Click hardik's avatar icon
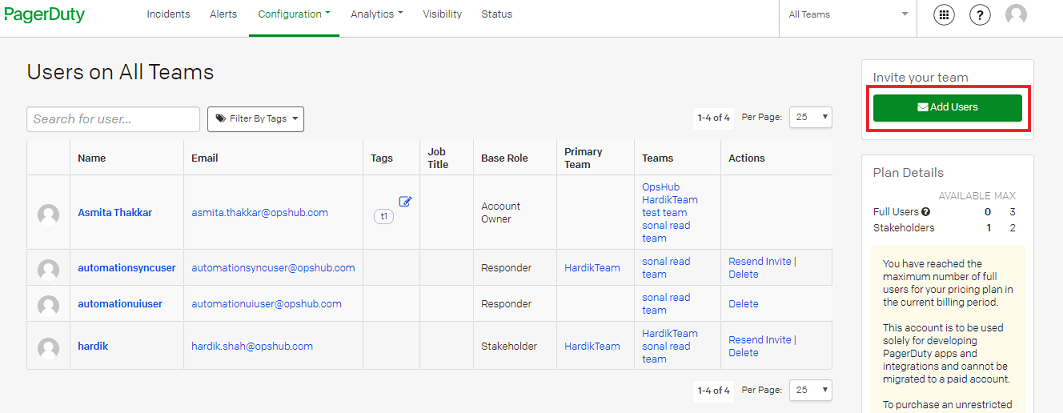Viewport: 1063px width, 413px height. click(x=48, y=347)
